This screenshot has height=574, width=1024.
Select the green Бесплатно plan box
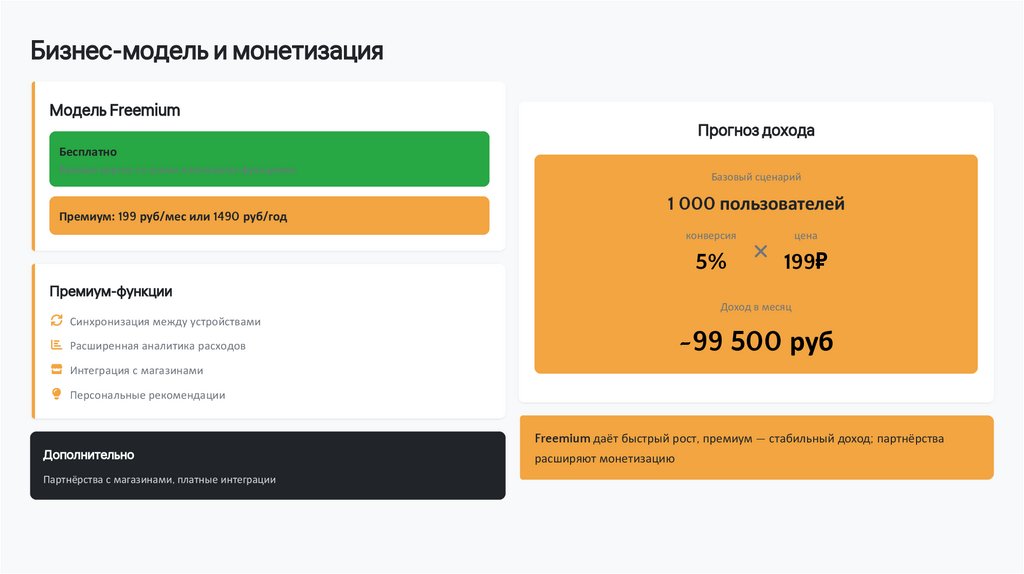[269, 159]
